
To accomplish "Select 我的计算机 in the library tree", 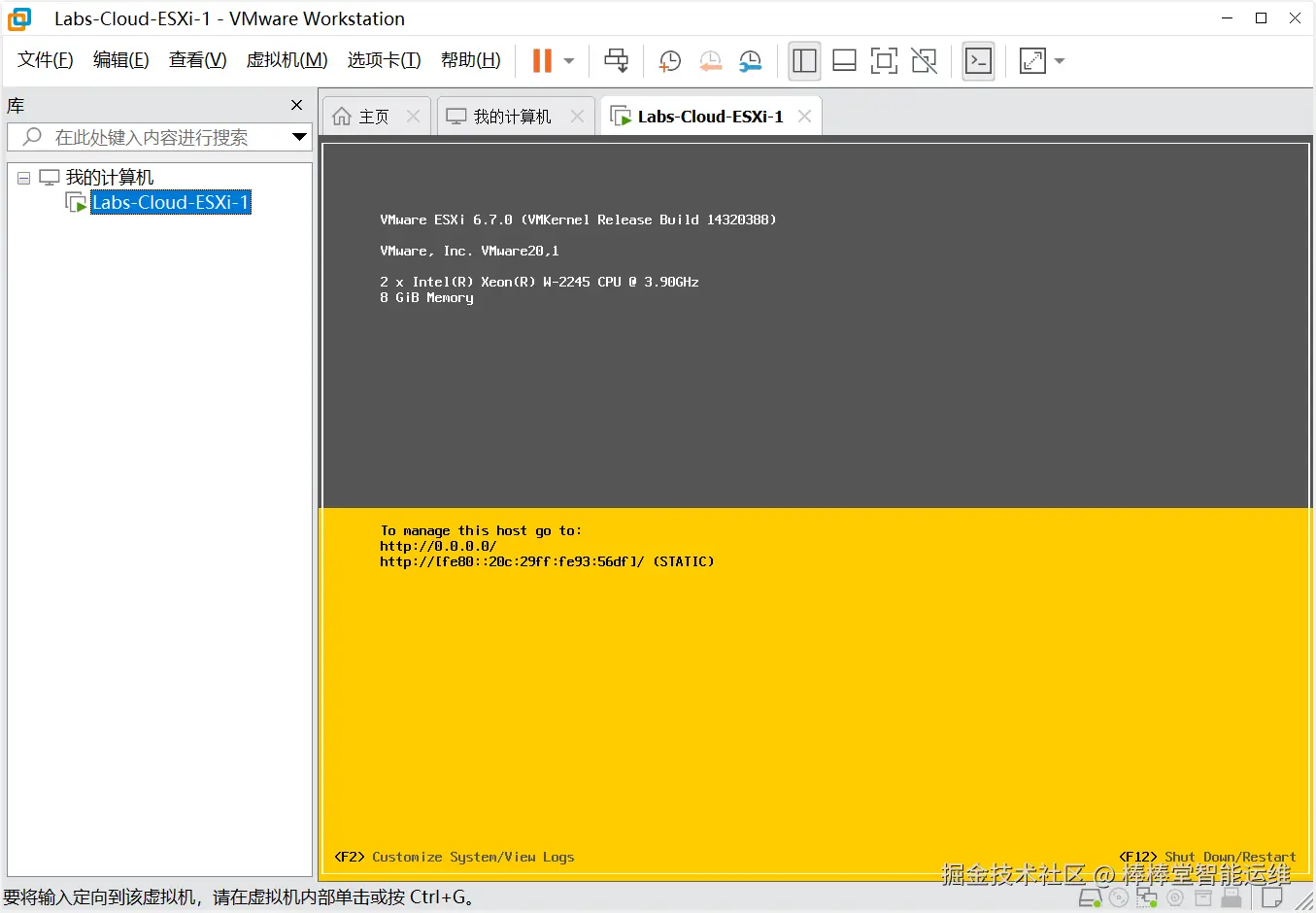I will tap(110, 178).
